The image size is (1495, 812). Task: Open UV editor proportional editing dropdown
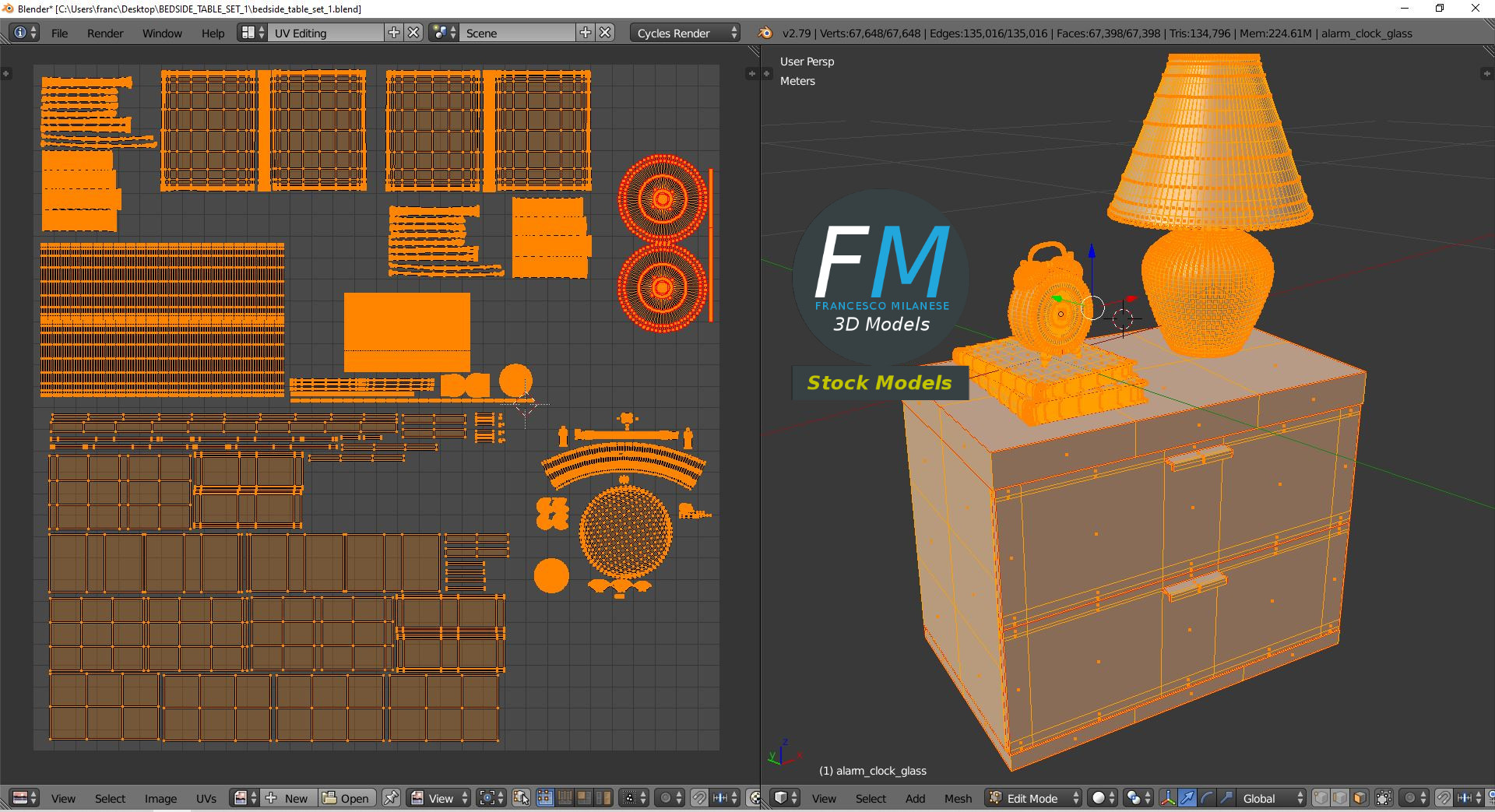(670, 798)
